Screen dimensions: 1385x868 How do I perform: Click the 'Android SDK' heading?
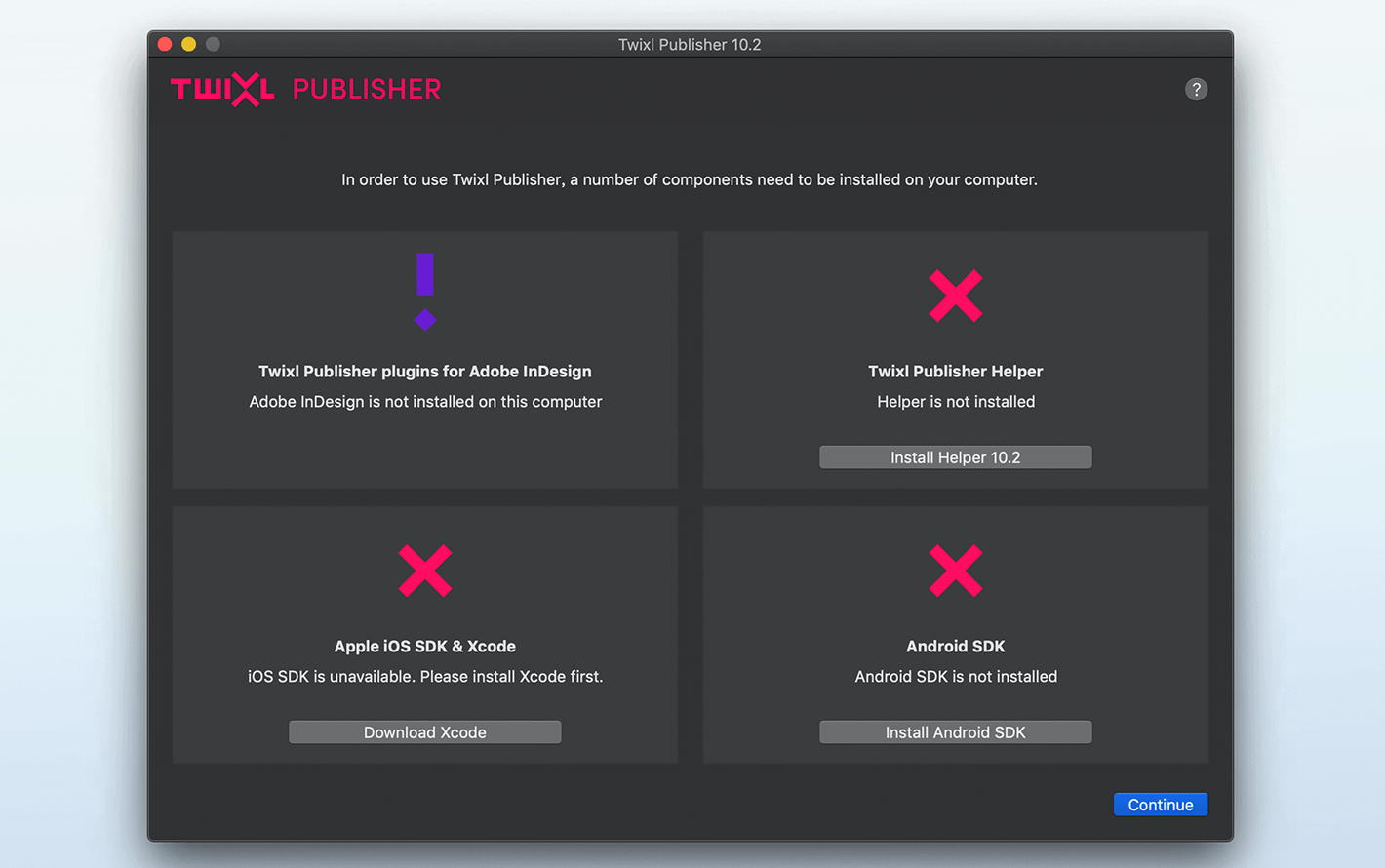[x=956, y=647]
